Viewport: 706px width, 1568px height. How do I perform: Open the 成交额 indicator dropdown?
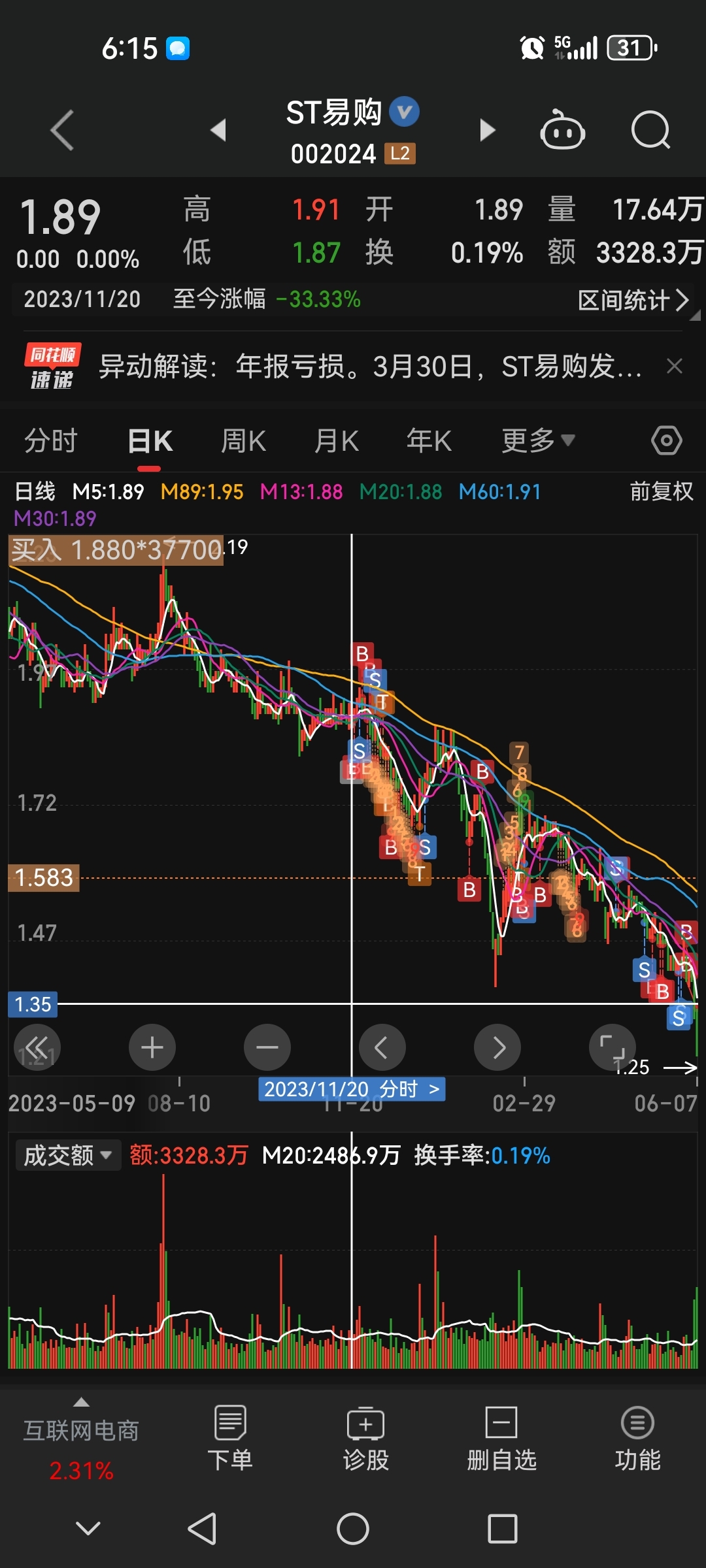[68, 1155]
